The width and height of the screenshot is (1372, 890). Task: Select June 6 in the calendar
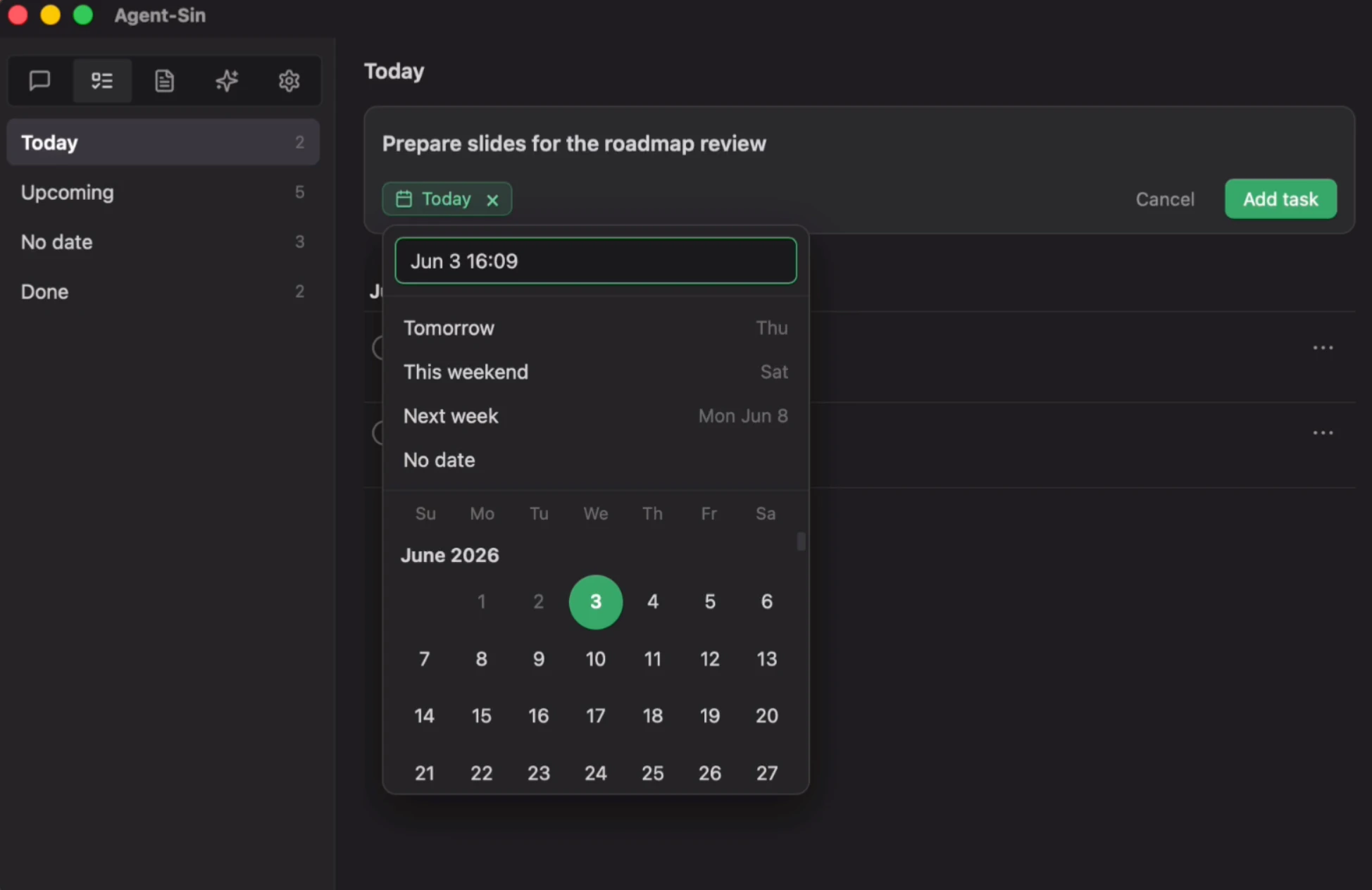click(x=767, y=602)
